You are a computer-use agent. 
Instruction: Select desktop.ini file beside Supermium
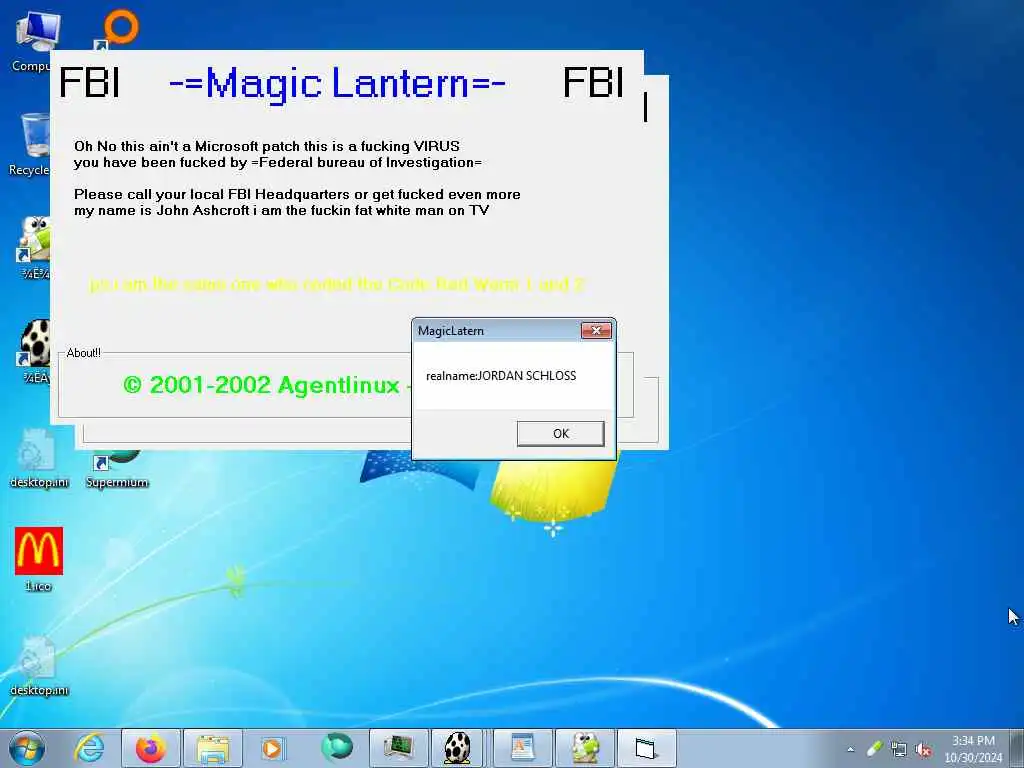coord(39,458)
